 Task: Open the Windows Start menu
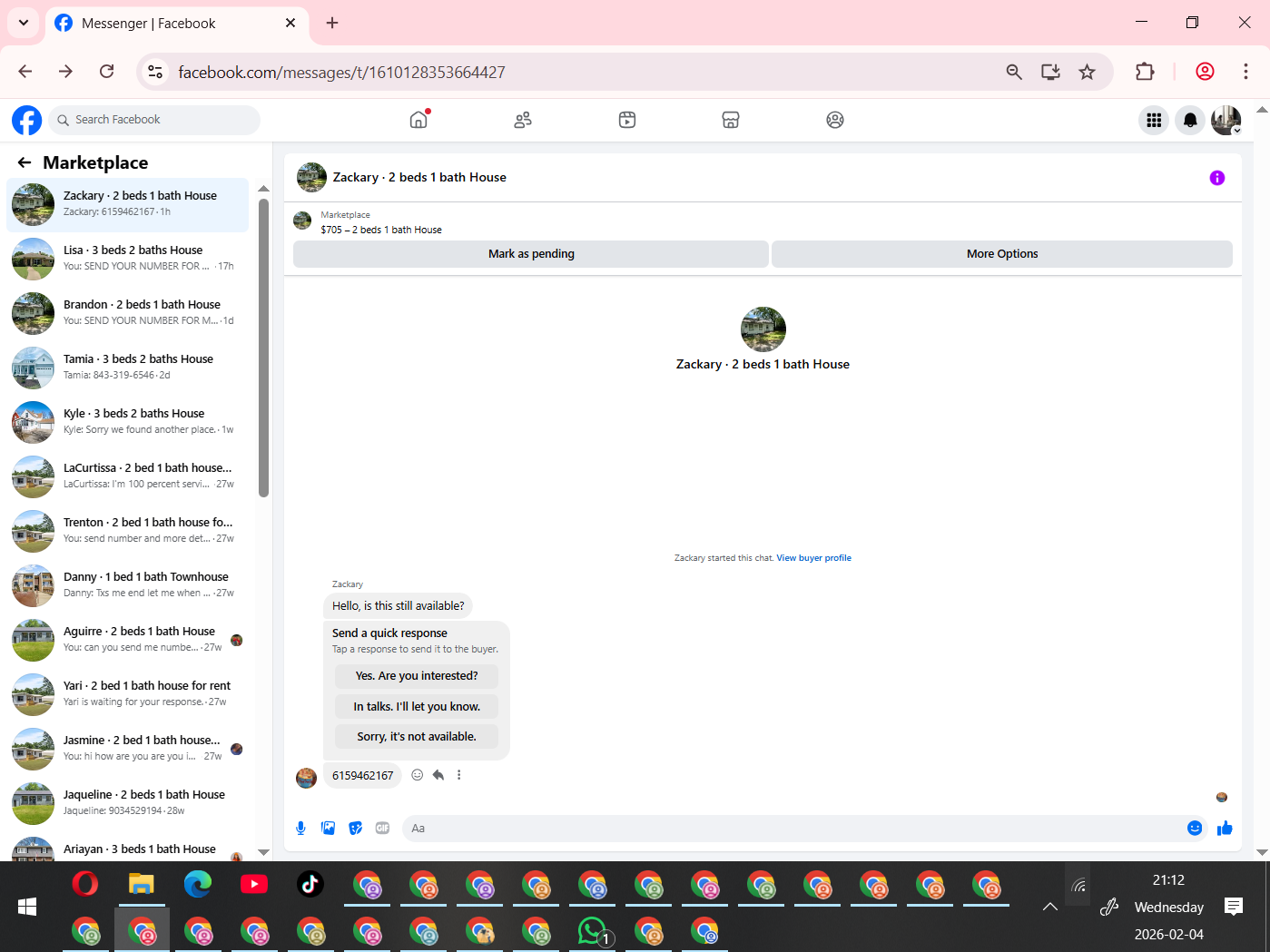27,907
